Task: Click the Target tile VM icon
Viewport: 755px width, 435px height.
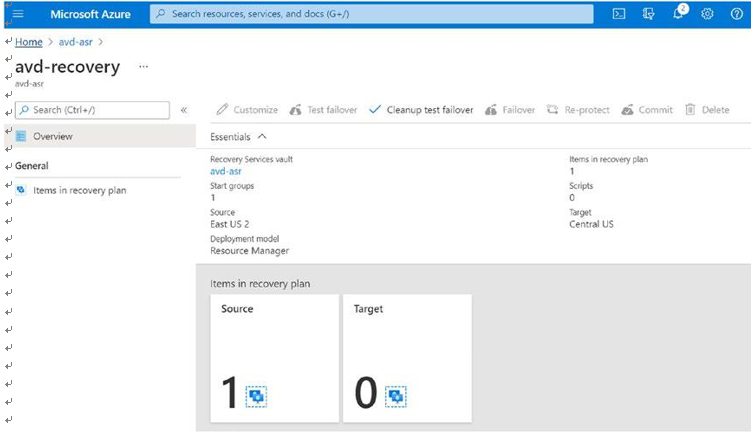Action: tap(396, 396)
